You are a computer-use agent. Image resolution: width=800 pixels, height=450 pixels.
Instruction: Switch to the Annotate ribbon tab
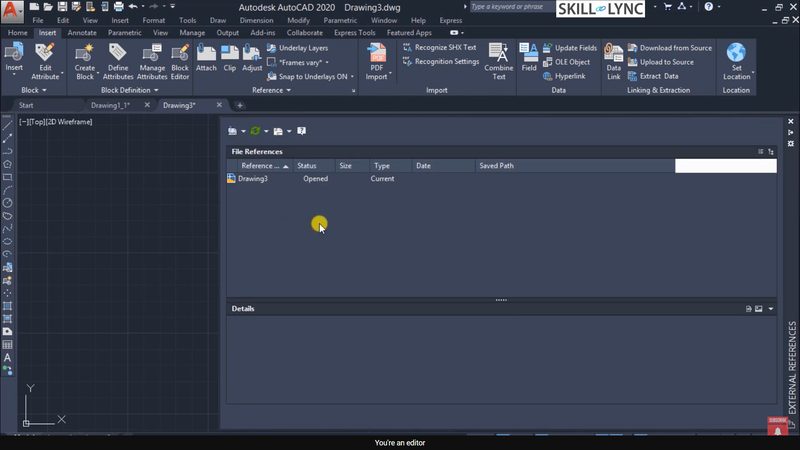[x=82, y=33]
